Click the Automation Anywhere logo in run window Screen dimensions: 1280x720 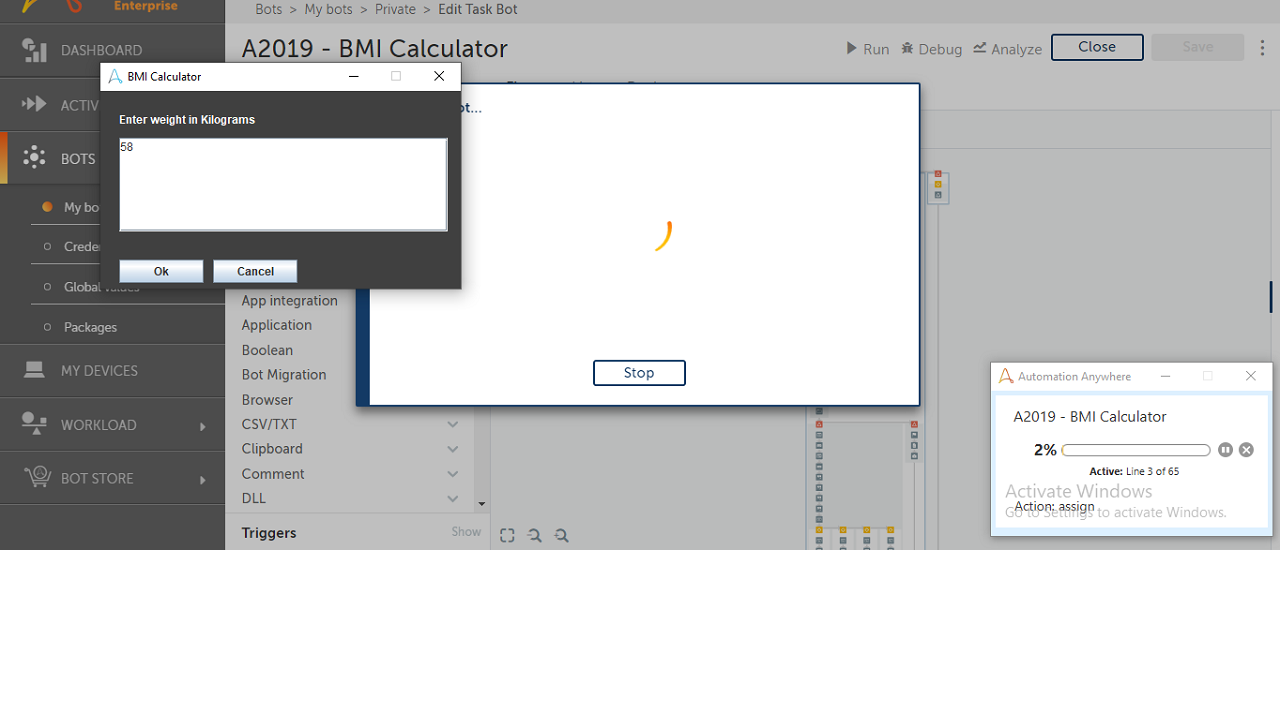(x=1006, y=376)
